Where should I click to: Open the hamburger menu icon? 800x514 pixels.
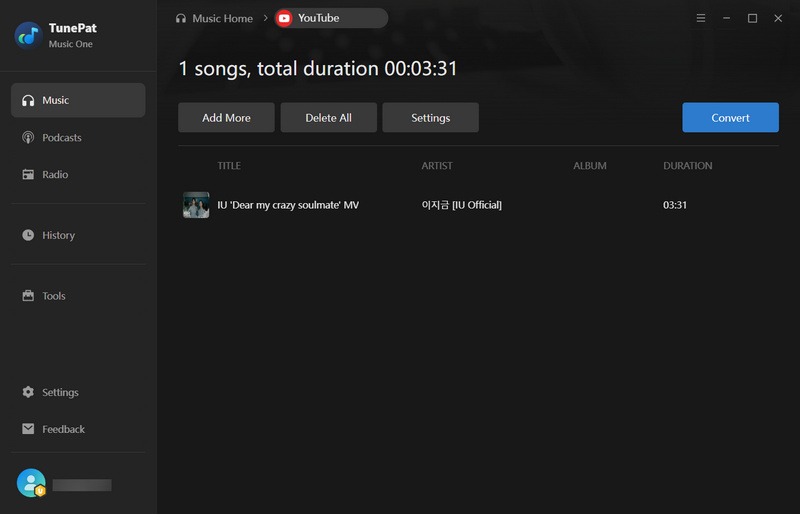click(x=701, y=18)
